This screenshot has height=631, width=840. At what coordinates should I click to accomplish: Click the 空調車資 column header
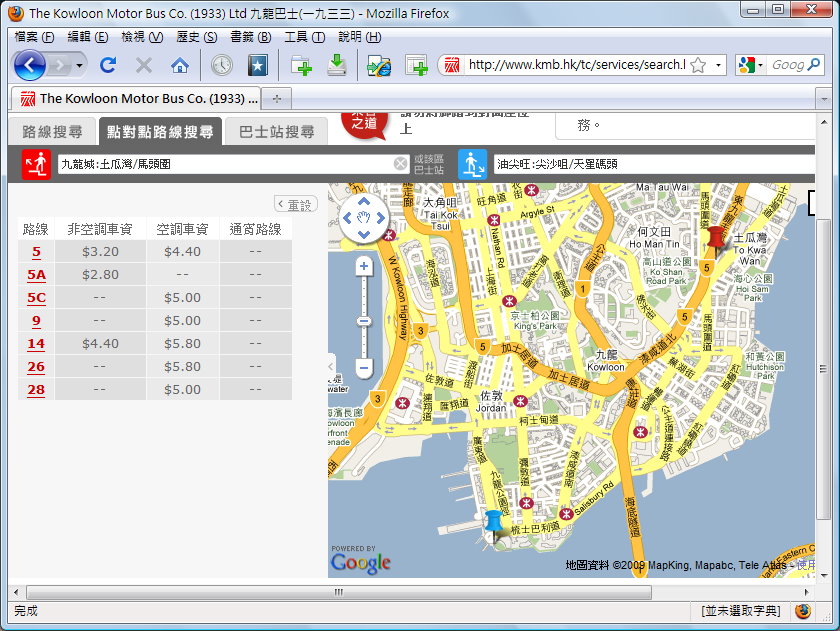coord(182,229)
